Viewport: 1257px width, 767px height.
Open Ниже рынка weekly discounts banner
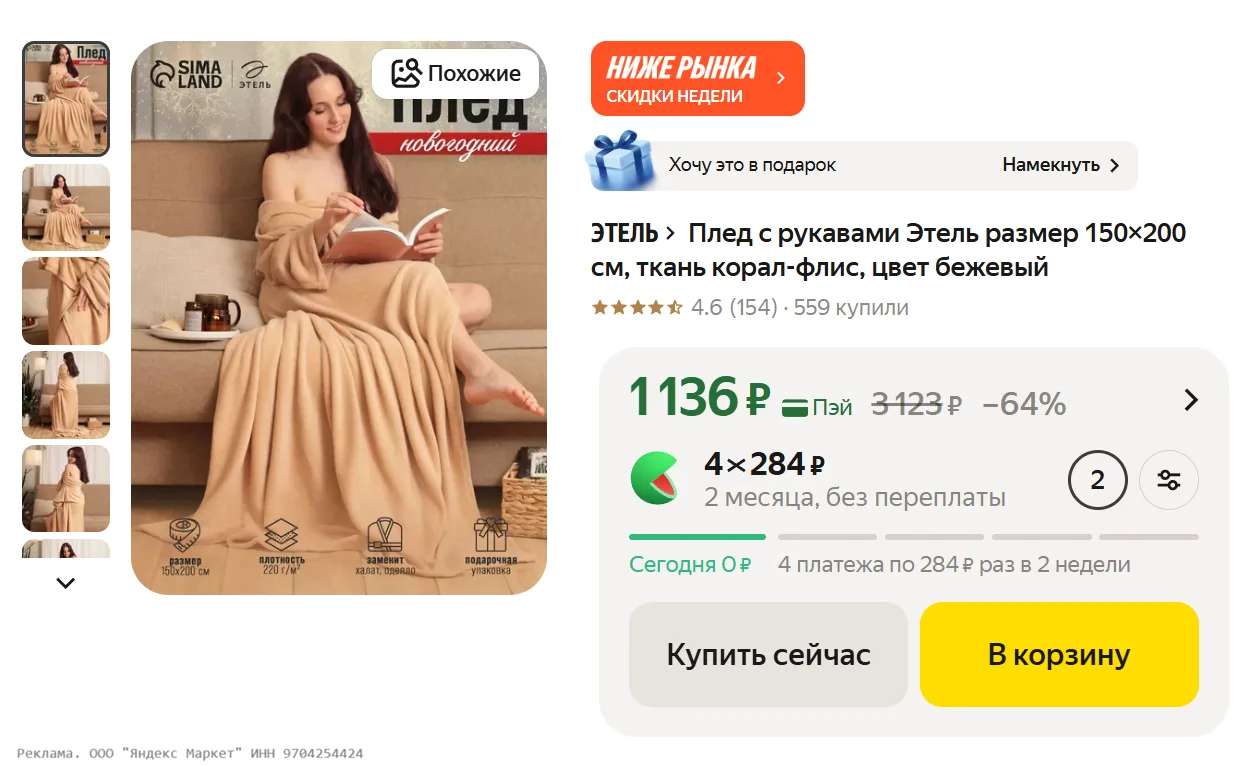click(x=697, y=79)
